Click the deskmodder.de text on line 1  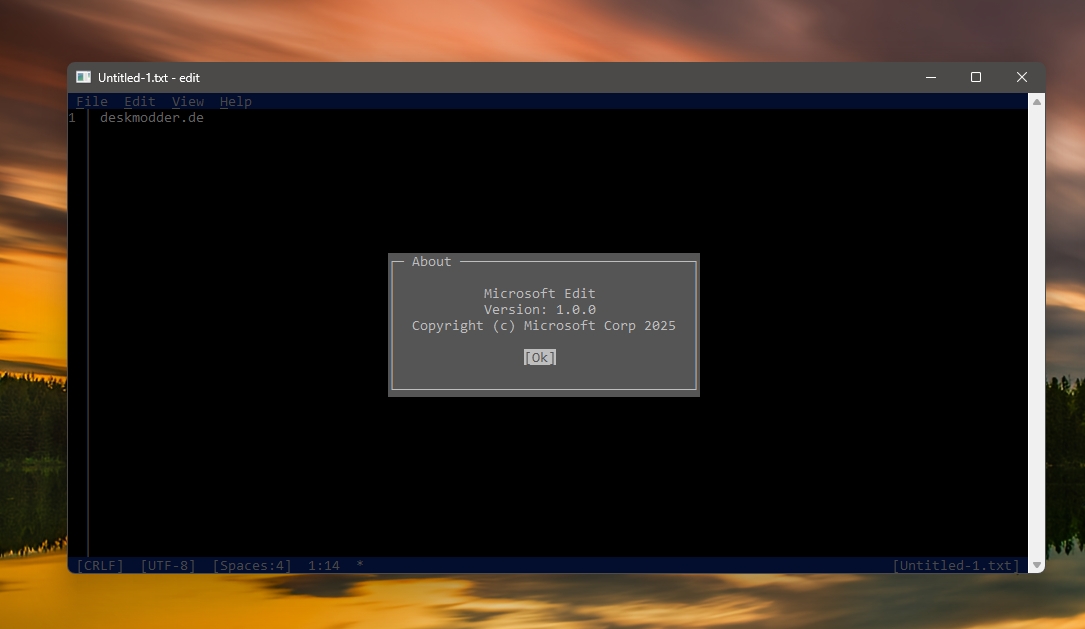pyautogui.click(x=152, y=118)
